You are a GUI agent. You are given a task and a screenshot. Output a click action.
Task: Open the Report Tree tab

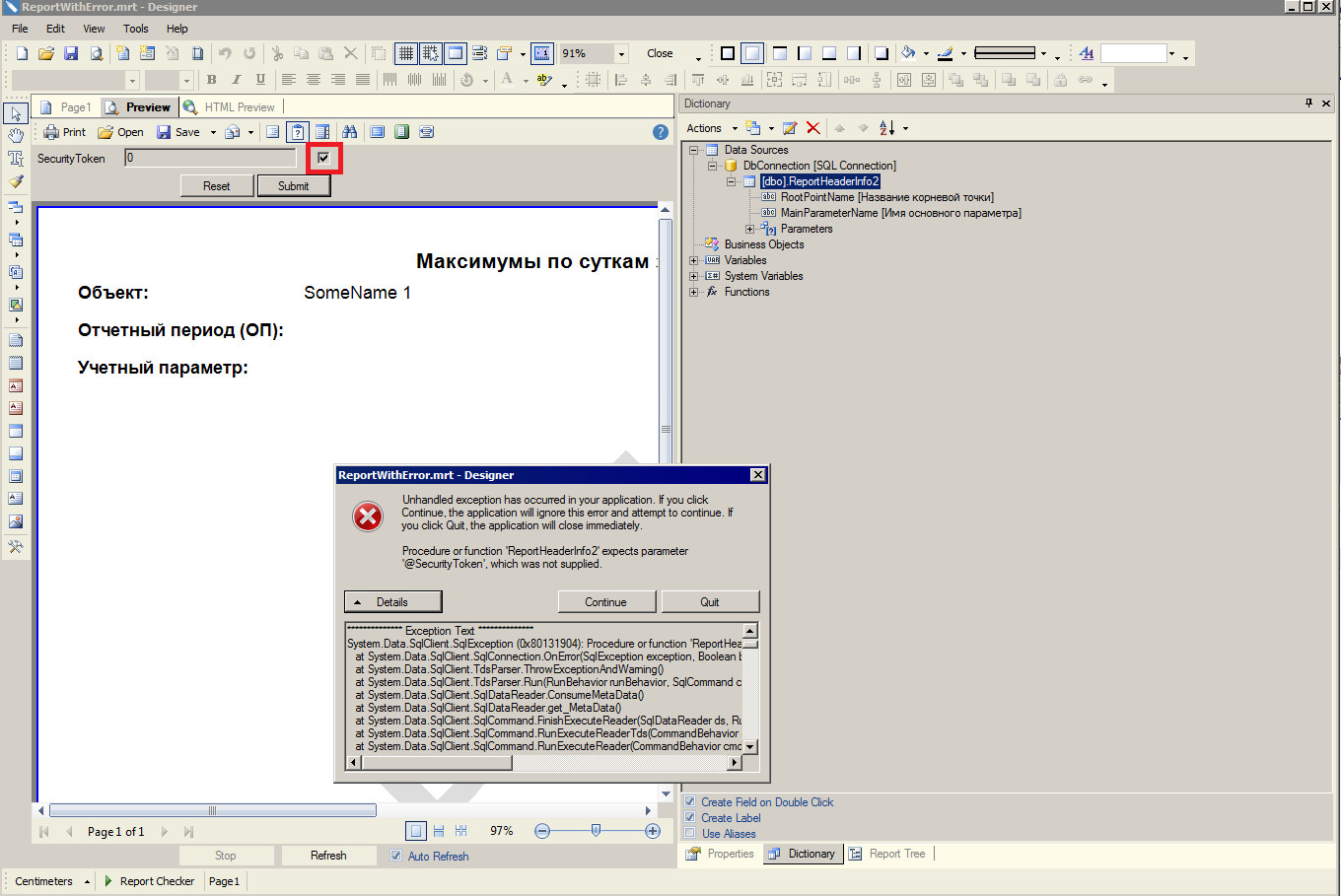tap(887, 854)
